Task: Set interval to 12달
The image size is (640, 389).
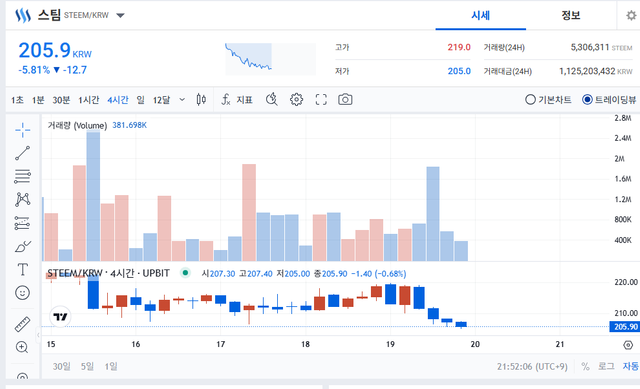Action: [161, 100]
